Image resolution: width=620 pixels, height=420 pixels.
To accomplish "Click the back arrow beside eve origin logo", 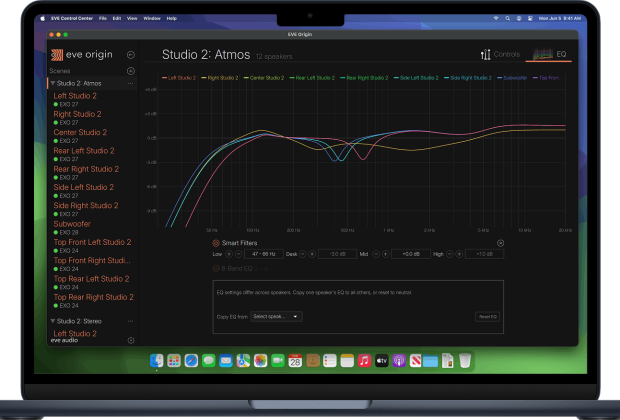I will (x=130, y=55).
